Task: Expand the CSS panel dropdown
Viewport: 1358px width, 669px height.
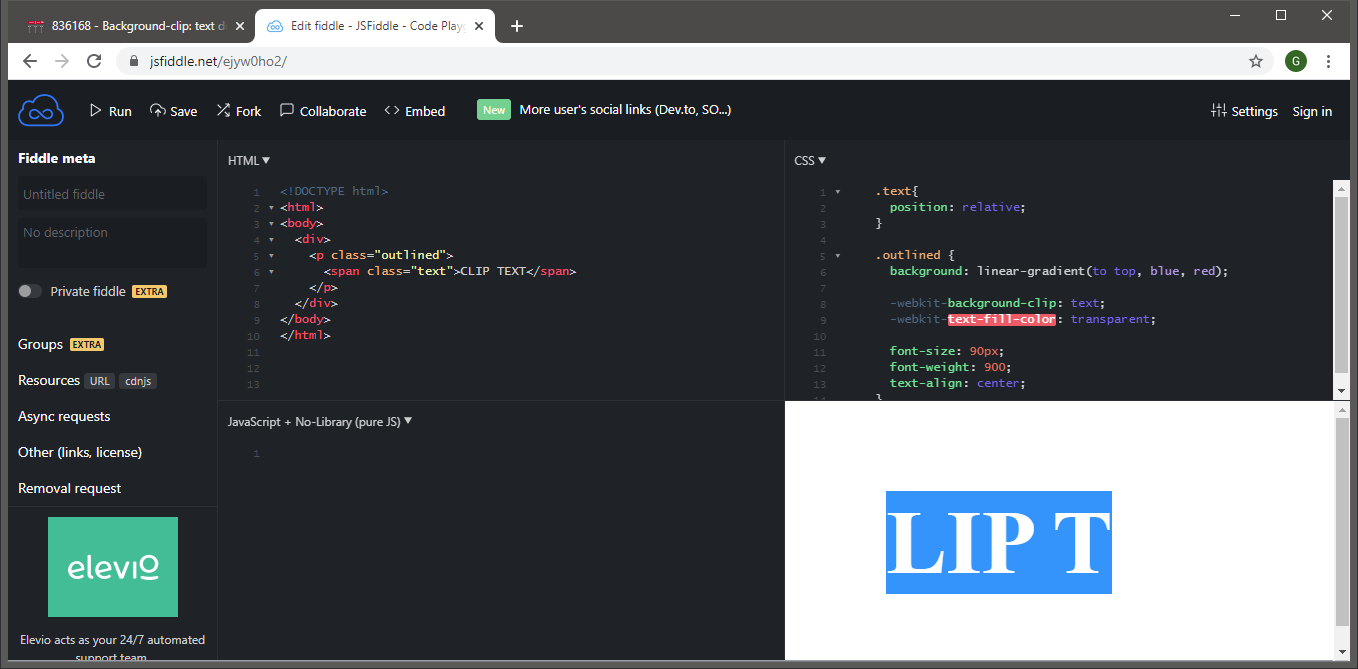Action: click(x=810, y=160)
